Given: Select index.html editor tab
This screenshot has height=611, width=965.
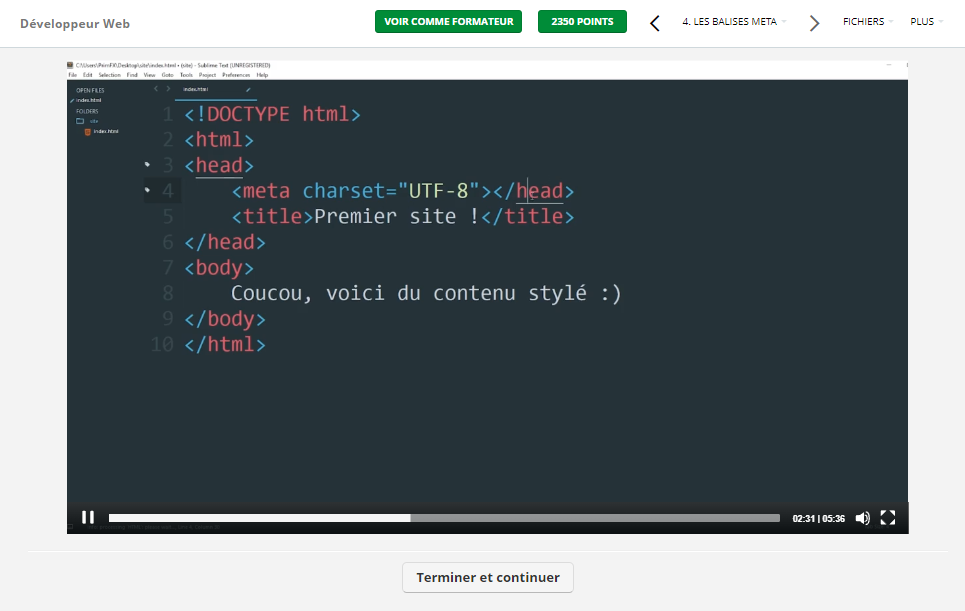Looking at the screenshot, I should pos(215,90).
